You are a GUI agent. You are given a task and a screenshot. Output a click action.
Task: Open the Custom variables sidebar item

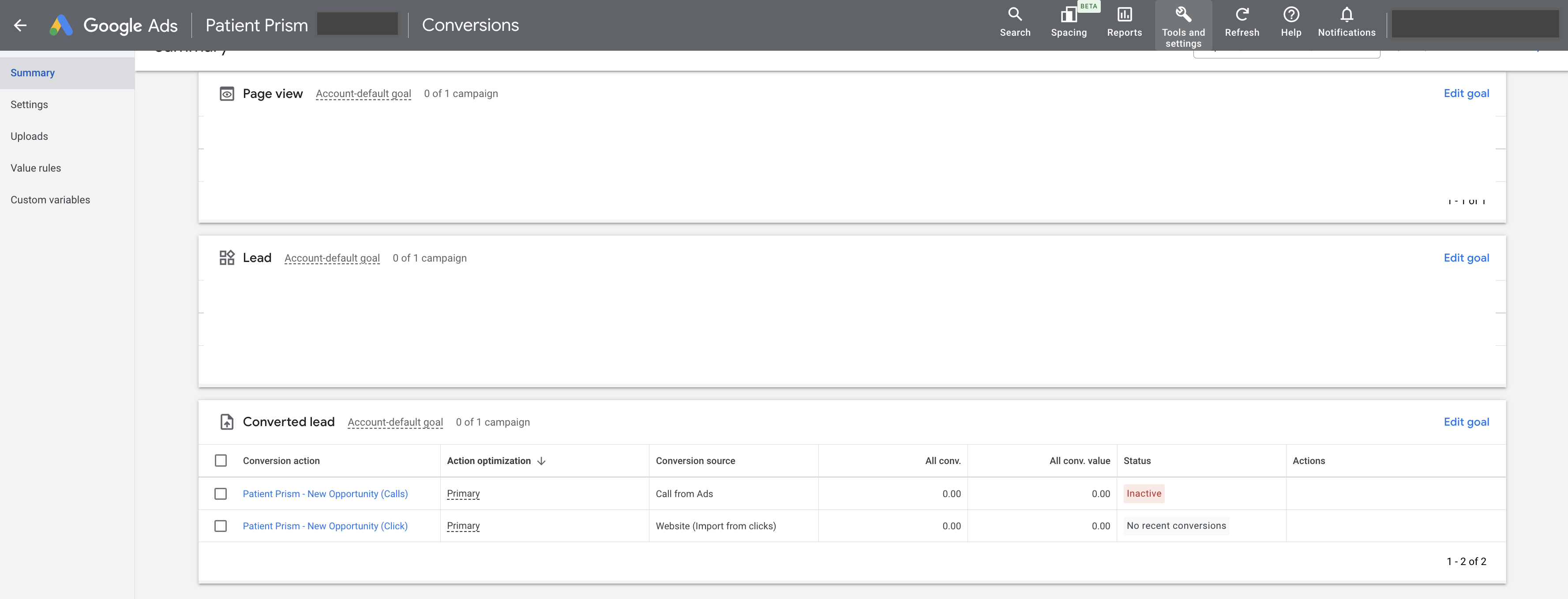click(67, 200)
